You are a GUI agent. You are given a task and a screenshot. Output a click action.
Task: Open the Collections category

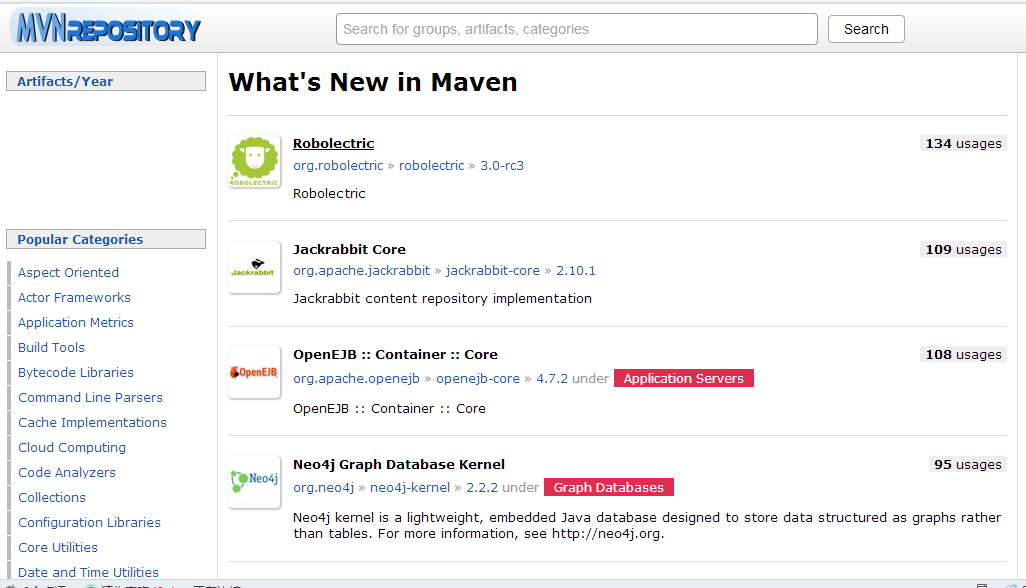pyautogui.click(x=52, y=497)
